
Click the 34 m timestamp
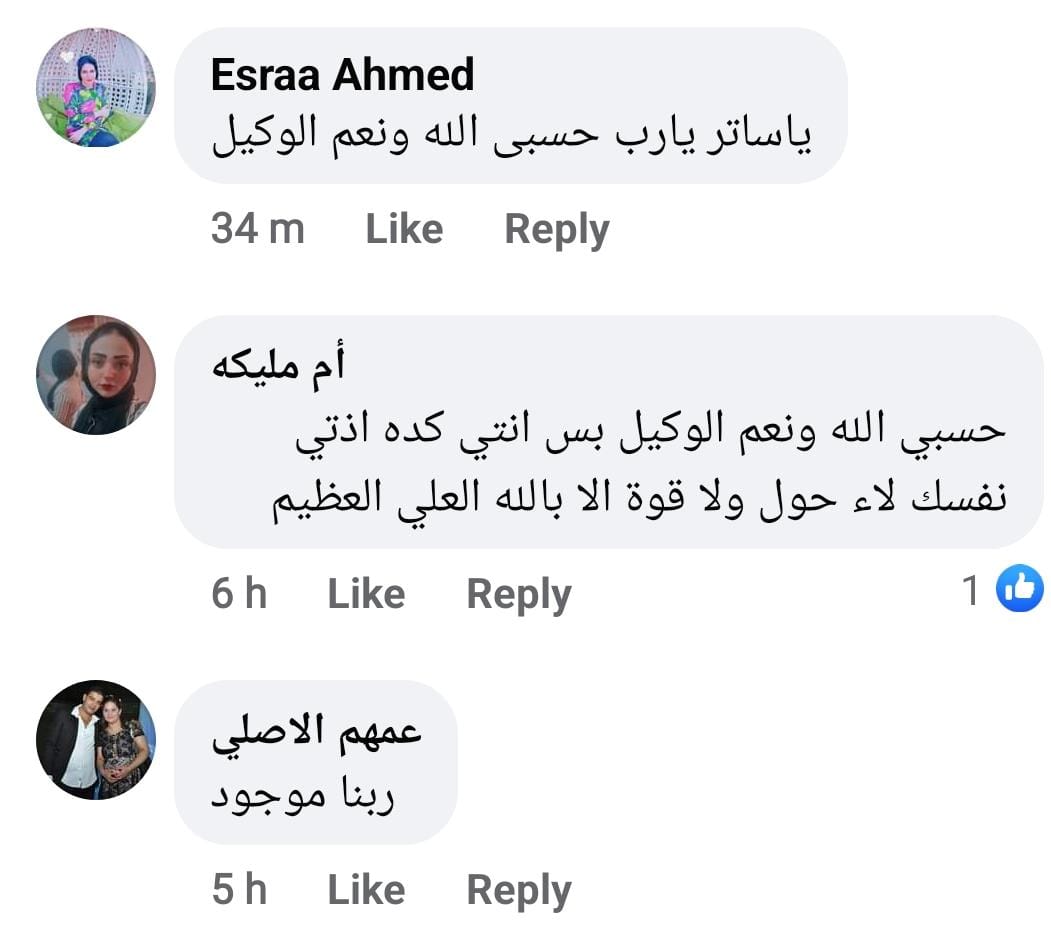click(x=257, y=230)
